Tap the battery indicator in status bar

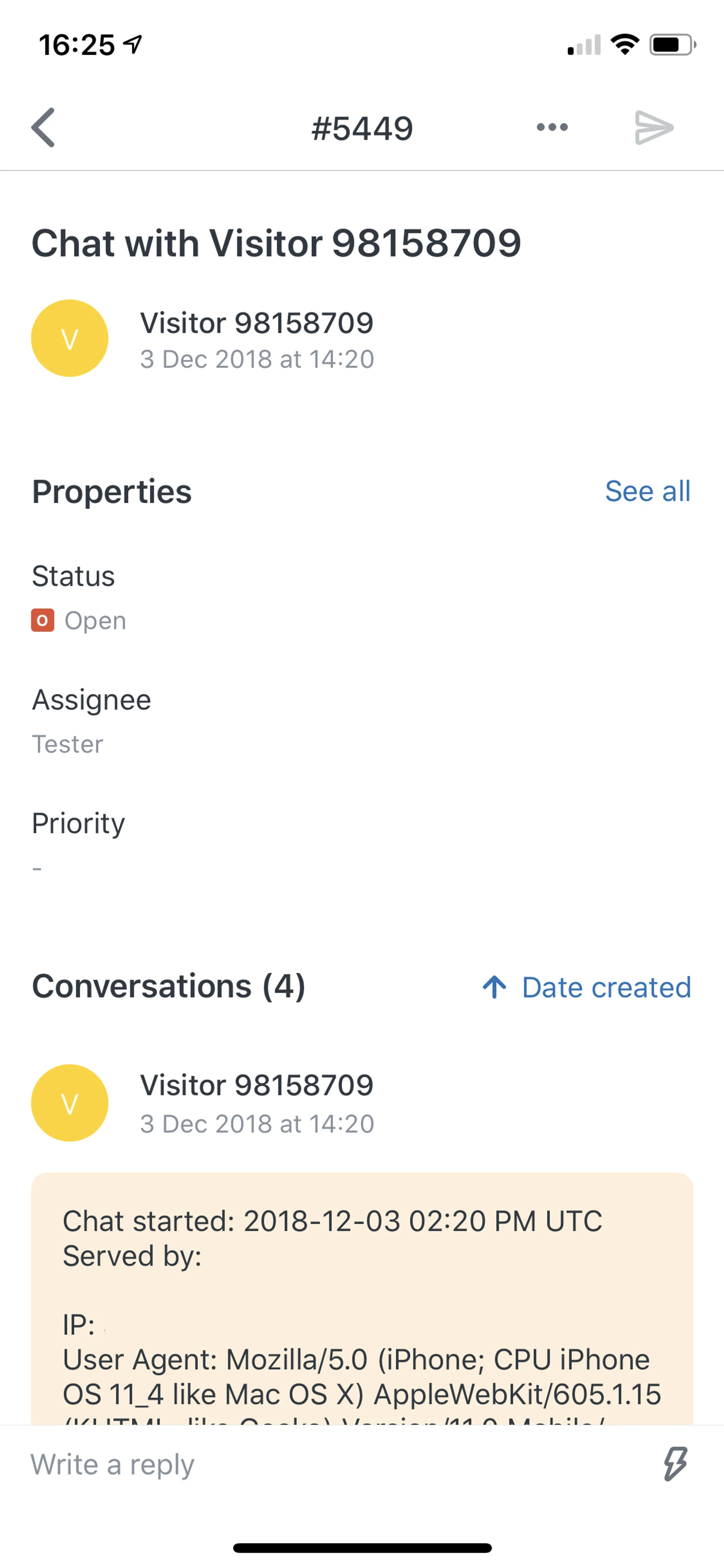click(x=672, y=45)
